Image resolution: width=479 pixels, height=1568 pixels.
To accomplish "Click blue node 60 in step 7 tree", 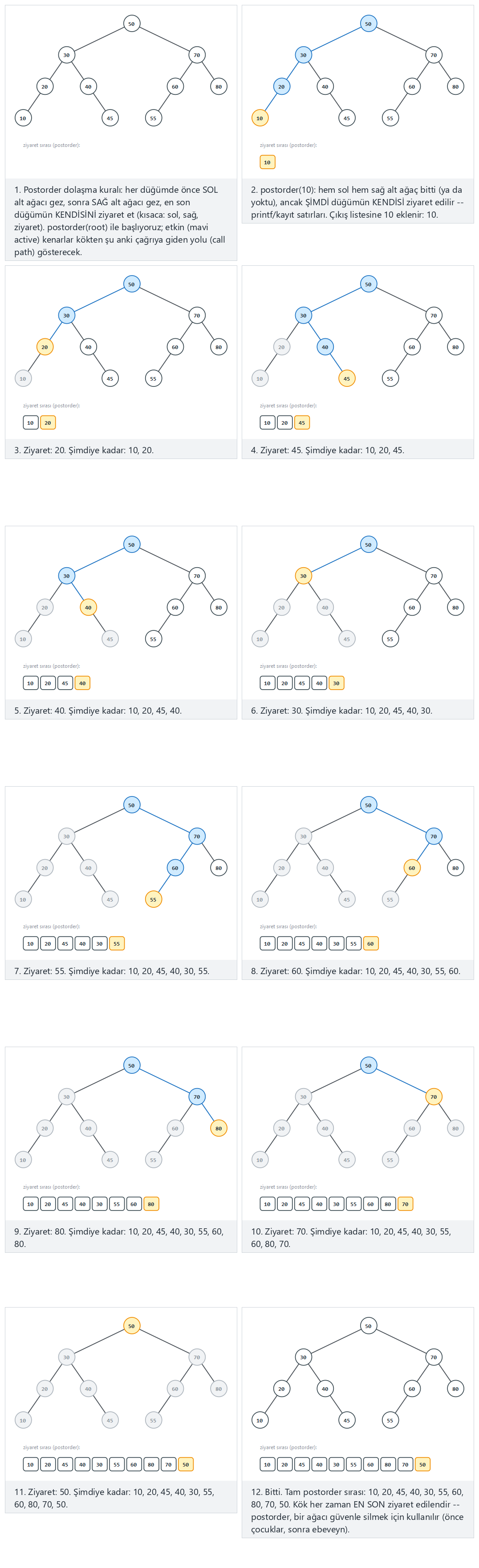I will tap(175, 868).
